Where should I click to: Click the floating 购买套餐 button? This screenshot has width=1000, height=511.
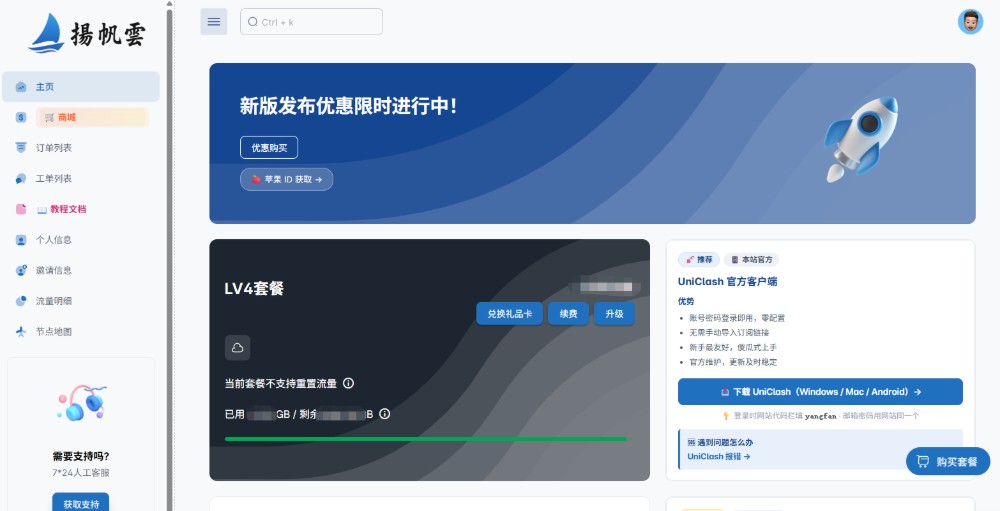pyautogui.click(x=948, y=461)
